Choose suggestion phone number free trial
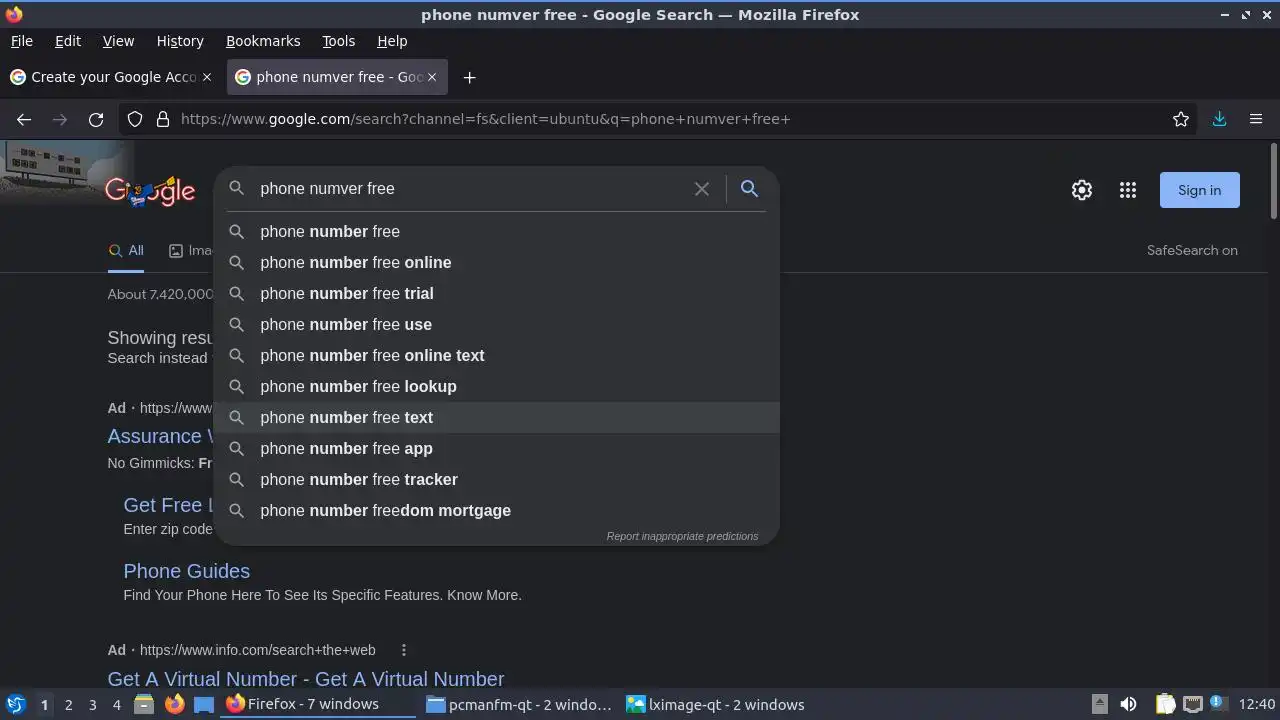 (x=497, y=293)
